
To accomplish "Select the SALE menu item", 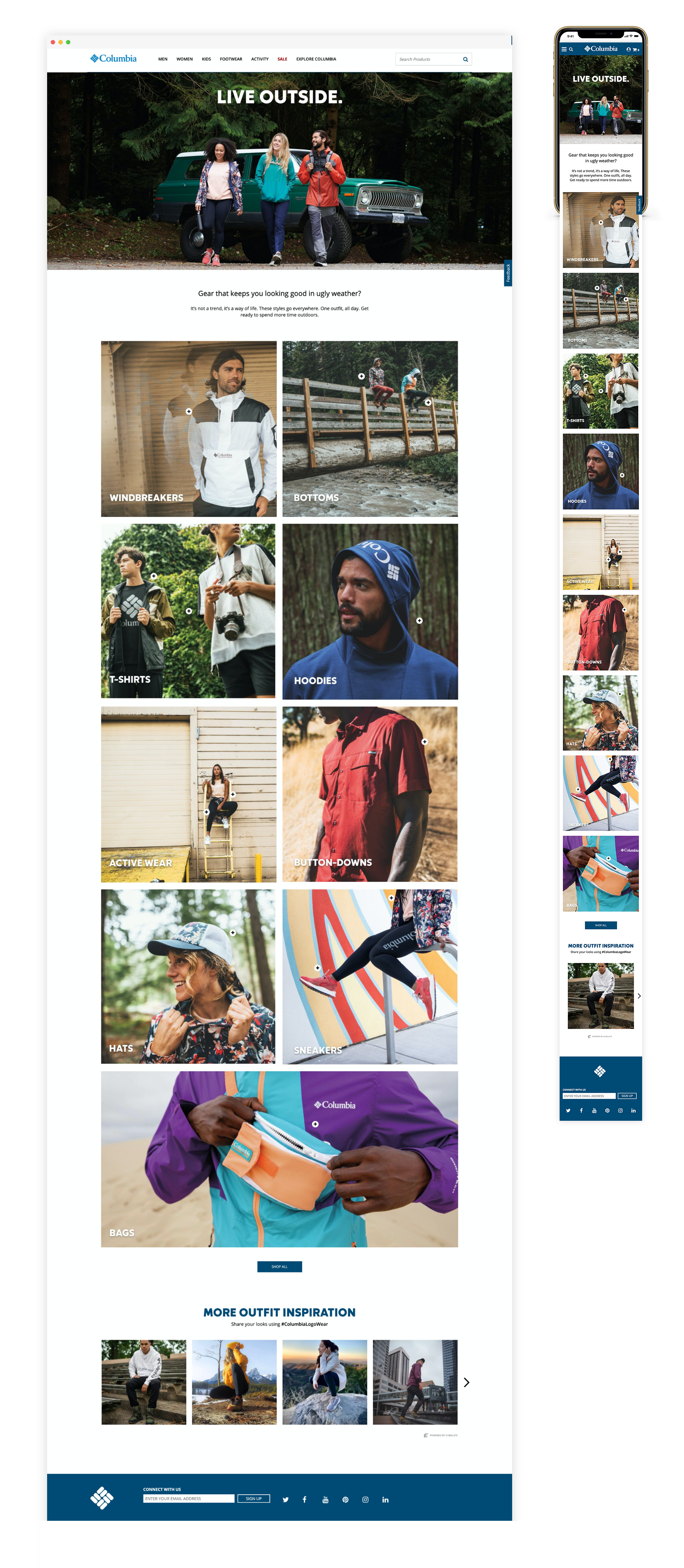I will click(282, 59).
